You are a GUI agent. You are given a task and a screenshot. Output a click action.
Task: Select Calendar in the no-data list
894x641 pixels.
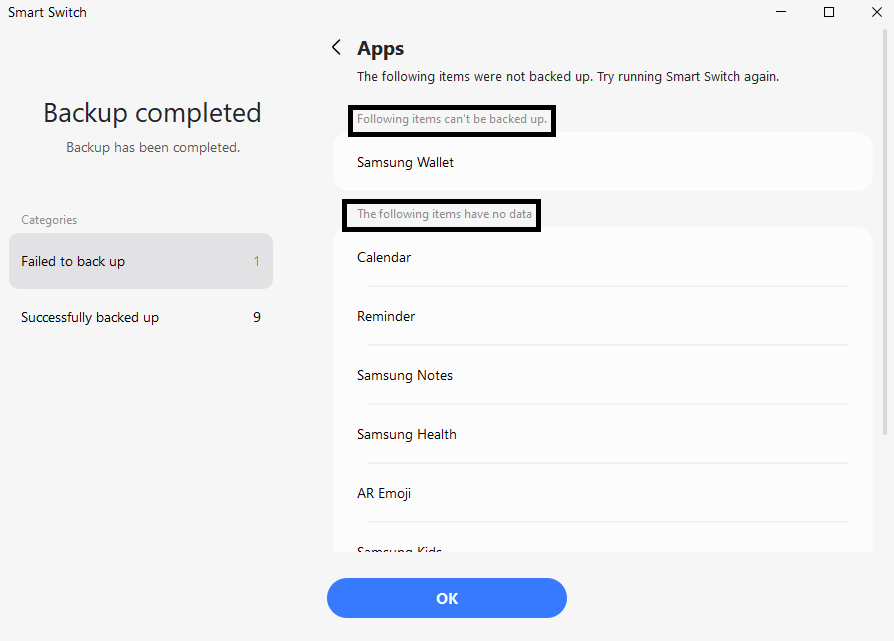(x=603, y=257)
